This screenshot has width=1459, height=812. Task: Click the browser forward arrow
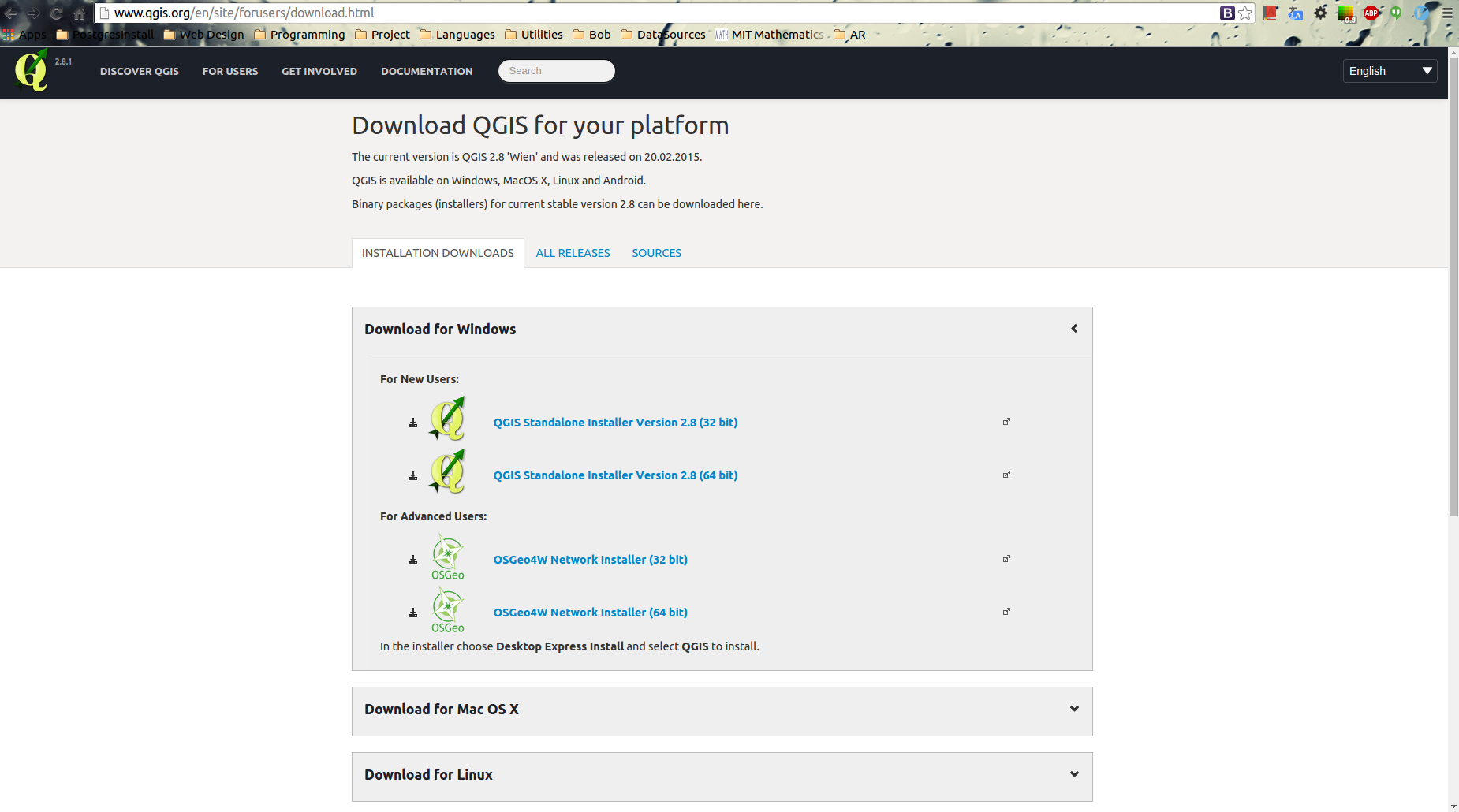click(x=33, y=13)
